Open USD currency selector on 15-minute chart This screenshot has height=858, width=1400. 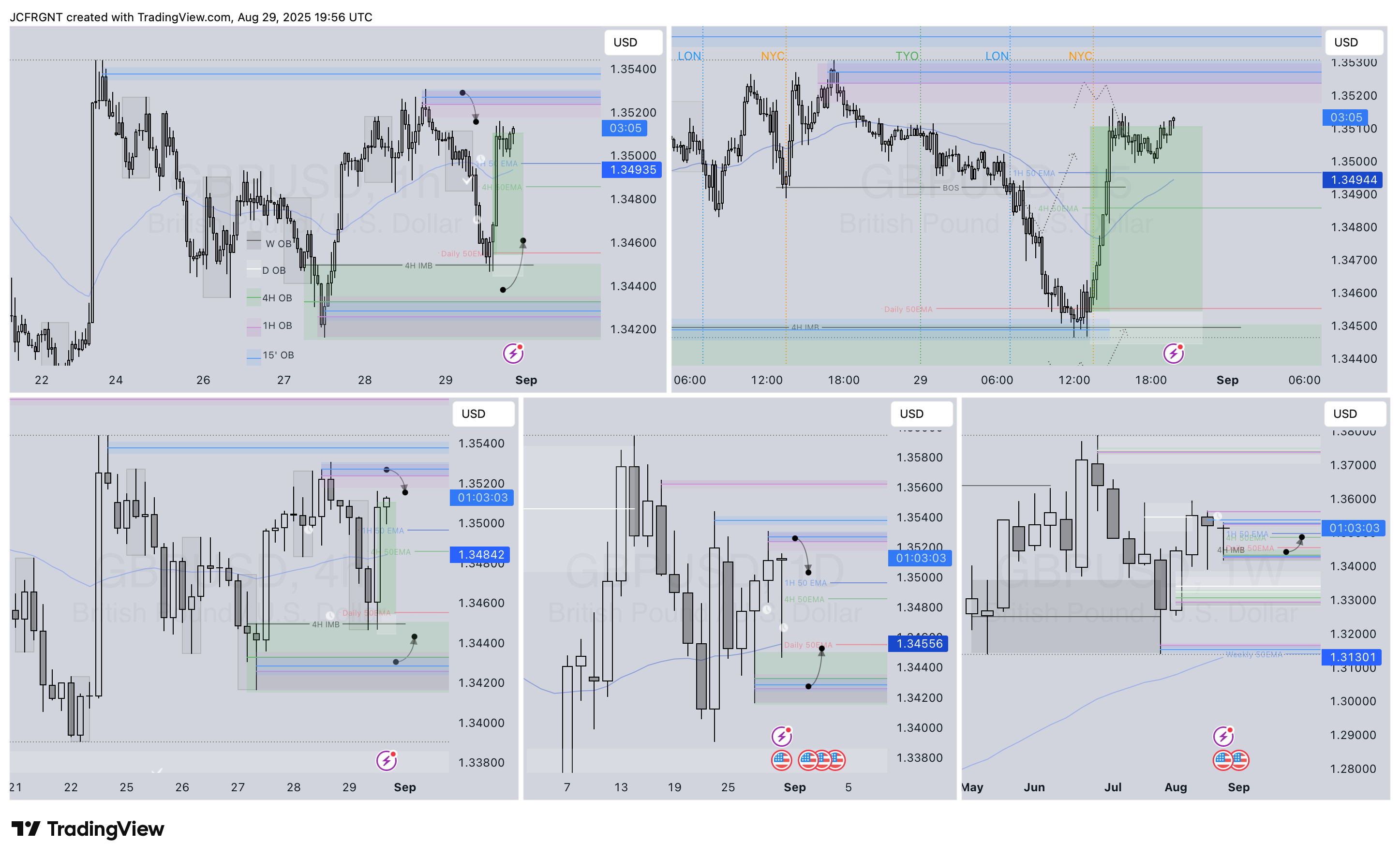coord(1355,43)
